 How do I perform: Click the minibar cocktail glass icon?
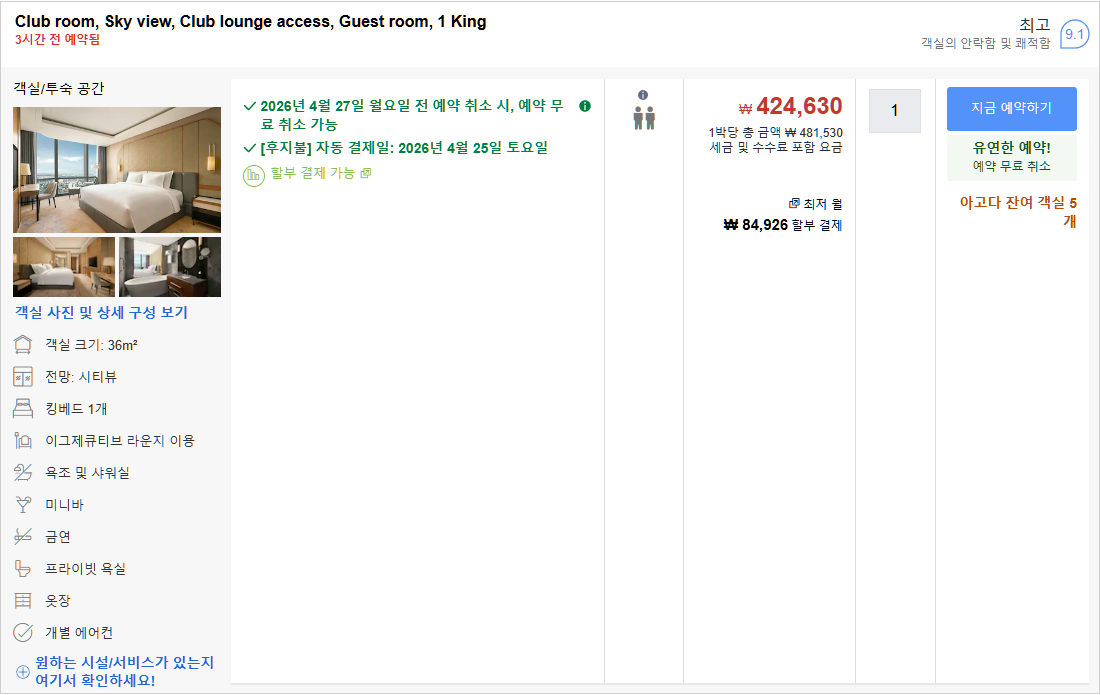click(23, 505)
